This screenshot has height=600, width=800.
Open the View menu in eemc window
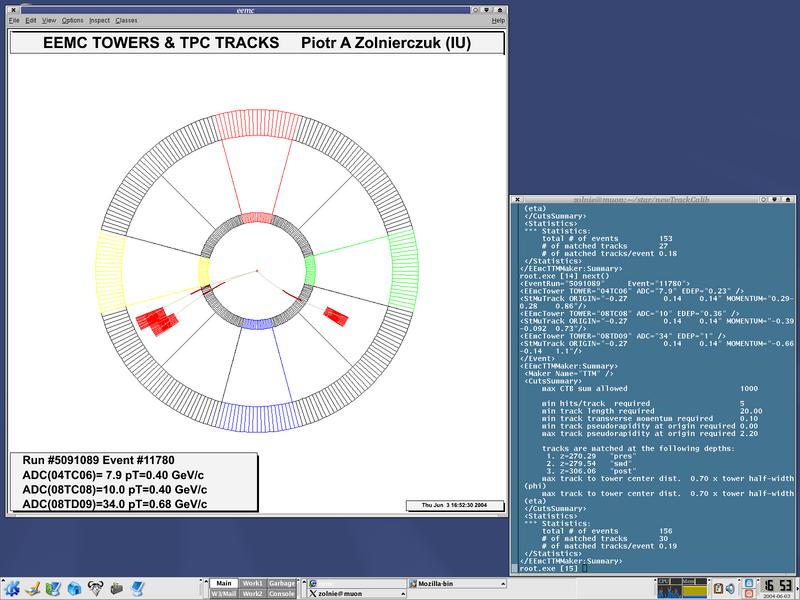pos(49,20)
